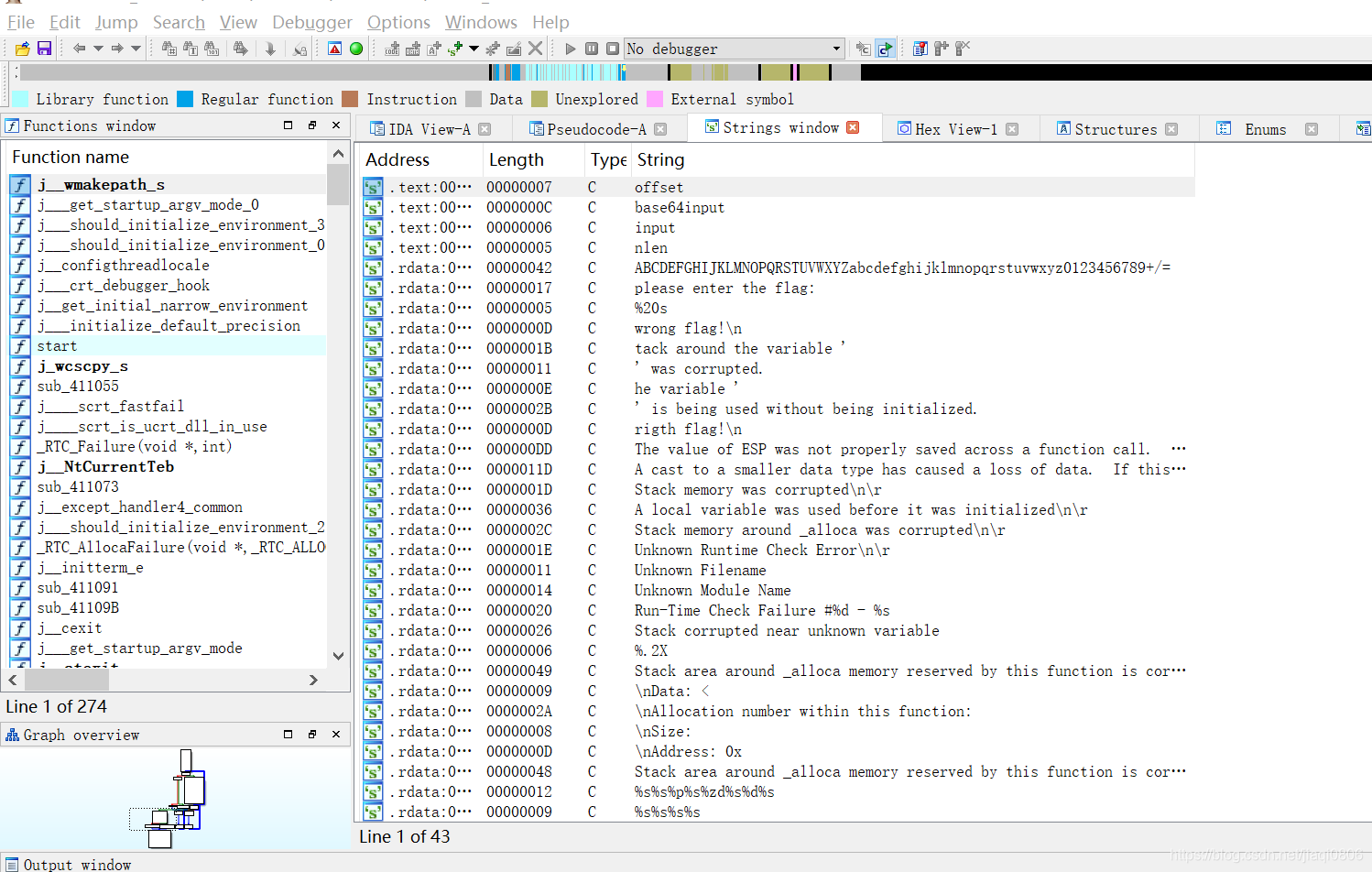Select the 'rigth flag!\n' string row

[x=778, y=429]
